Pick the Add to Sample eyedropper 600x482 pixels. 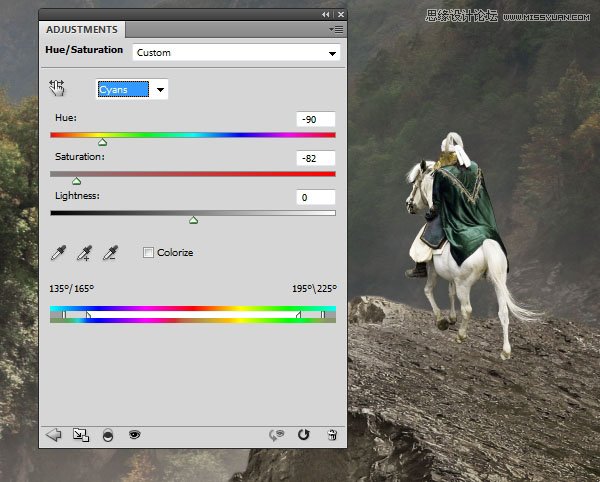pos(84,252)
